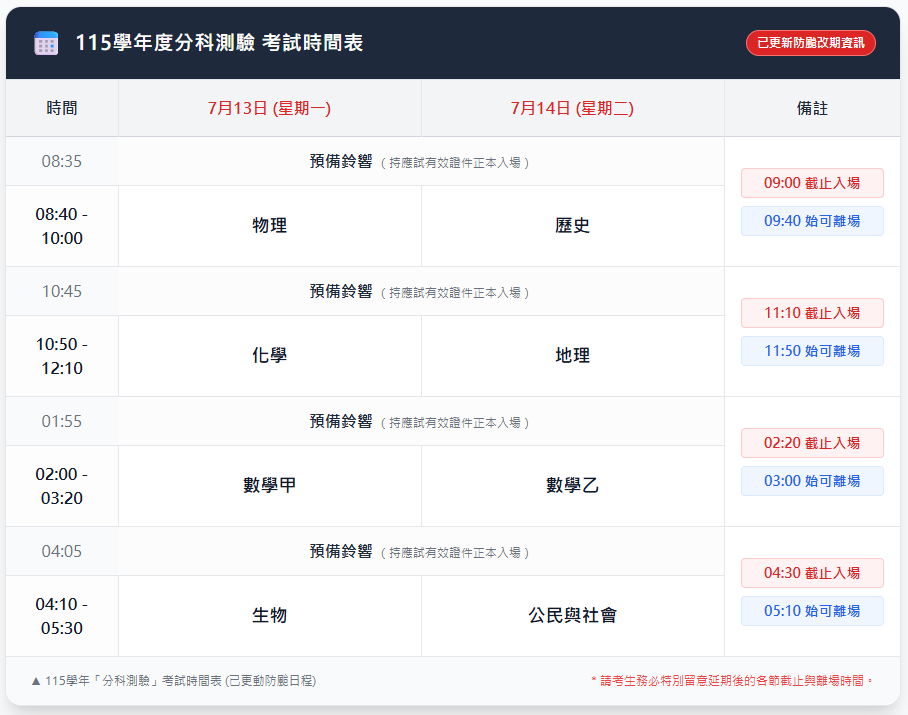Click the 09:40 始可離場 tag
Screen dimensions: 908x715
point(812,221)
